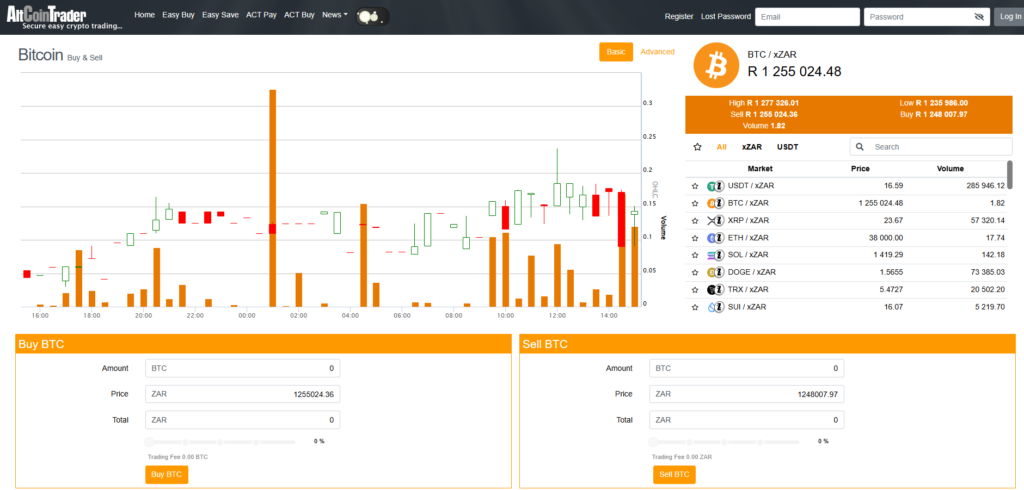Open Easy Buy from navigation
1024x490 pixels.
point(178,14)
